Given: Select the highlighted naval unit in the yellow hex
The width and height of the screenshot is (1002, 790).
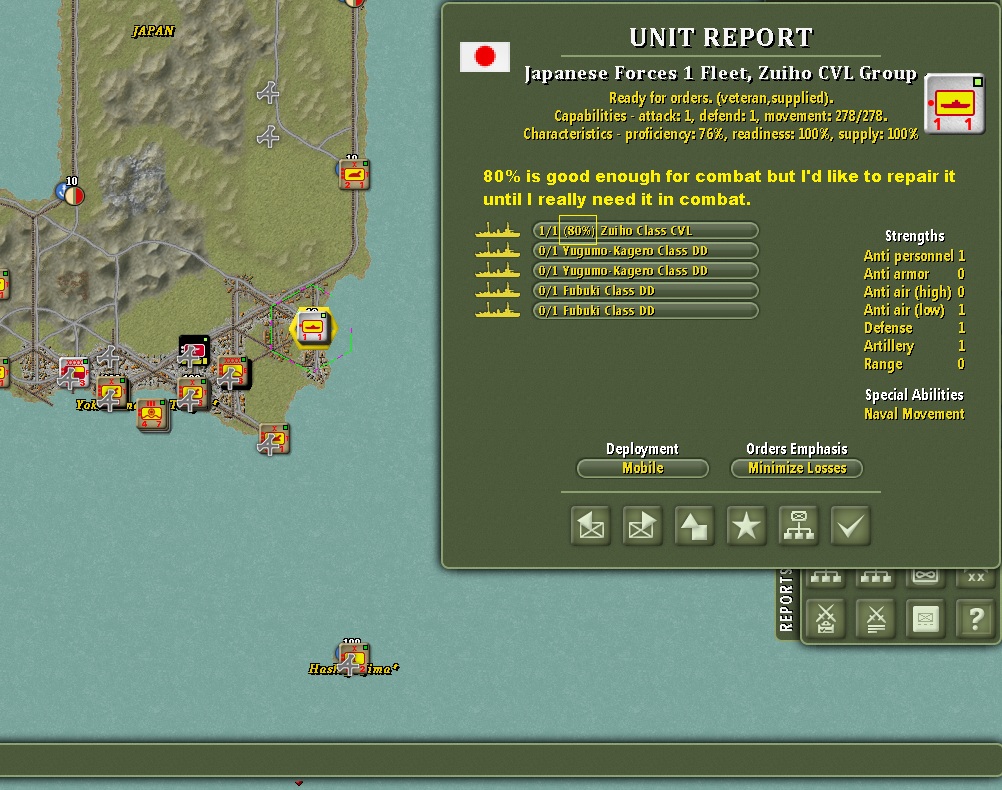Looking at the screenshot, I should point(313,327).
